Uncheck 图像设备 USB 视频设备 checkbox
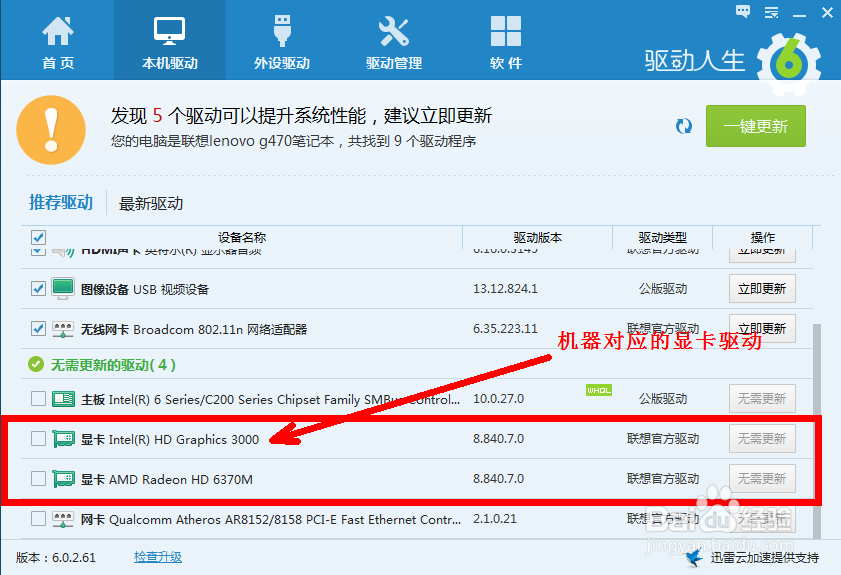The height and width of the screenshot is (575, 841). click(x=38, y=289)
